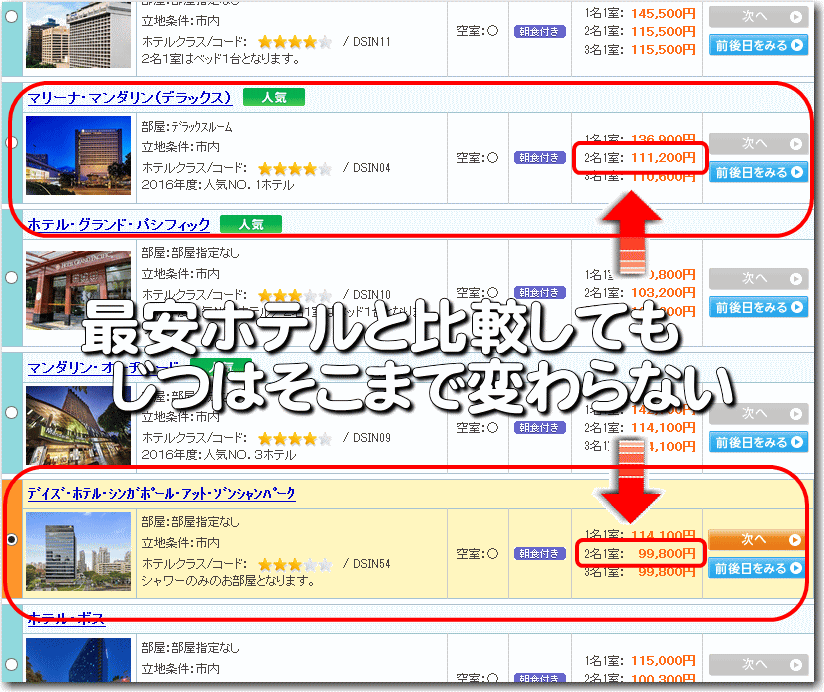Click the 145,500円 single room price
This screenshot has height=692, width=824.
point(663,14)
